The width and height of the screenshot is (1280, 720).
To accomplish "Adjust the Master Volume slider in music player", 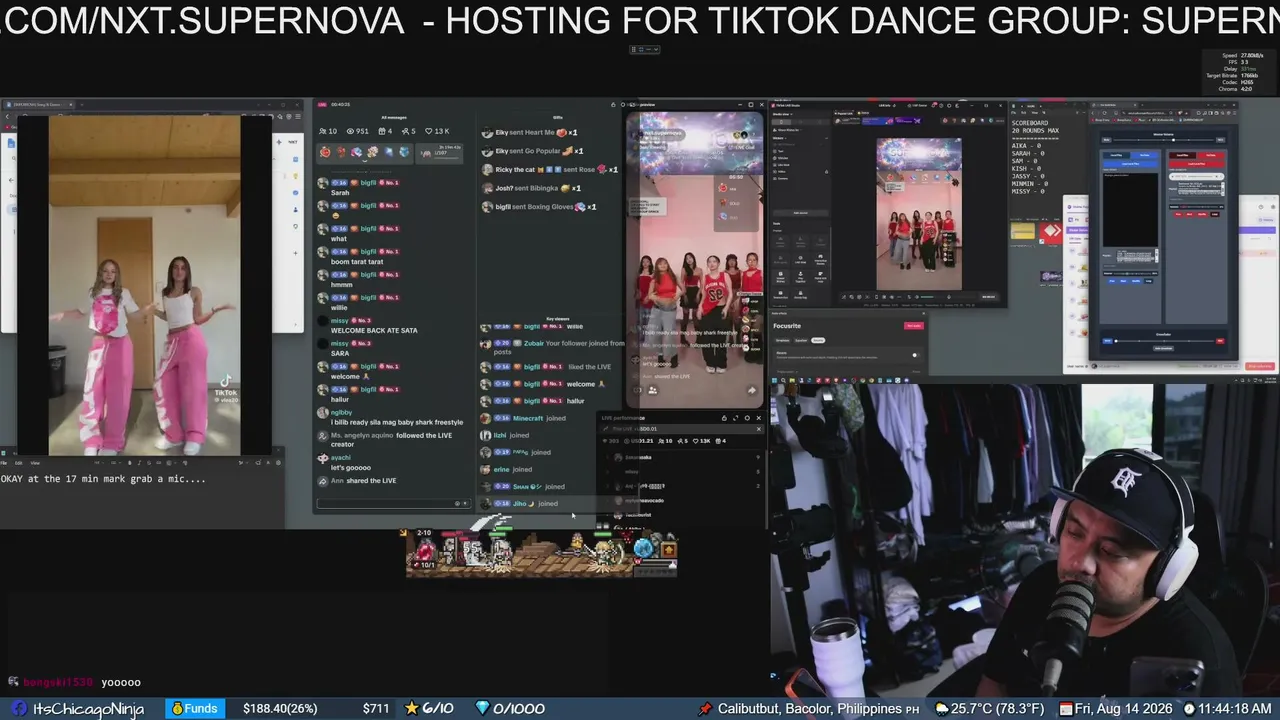I will (x=1164, y=140).
